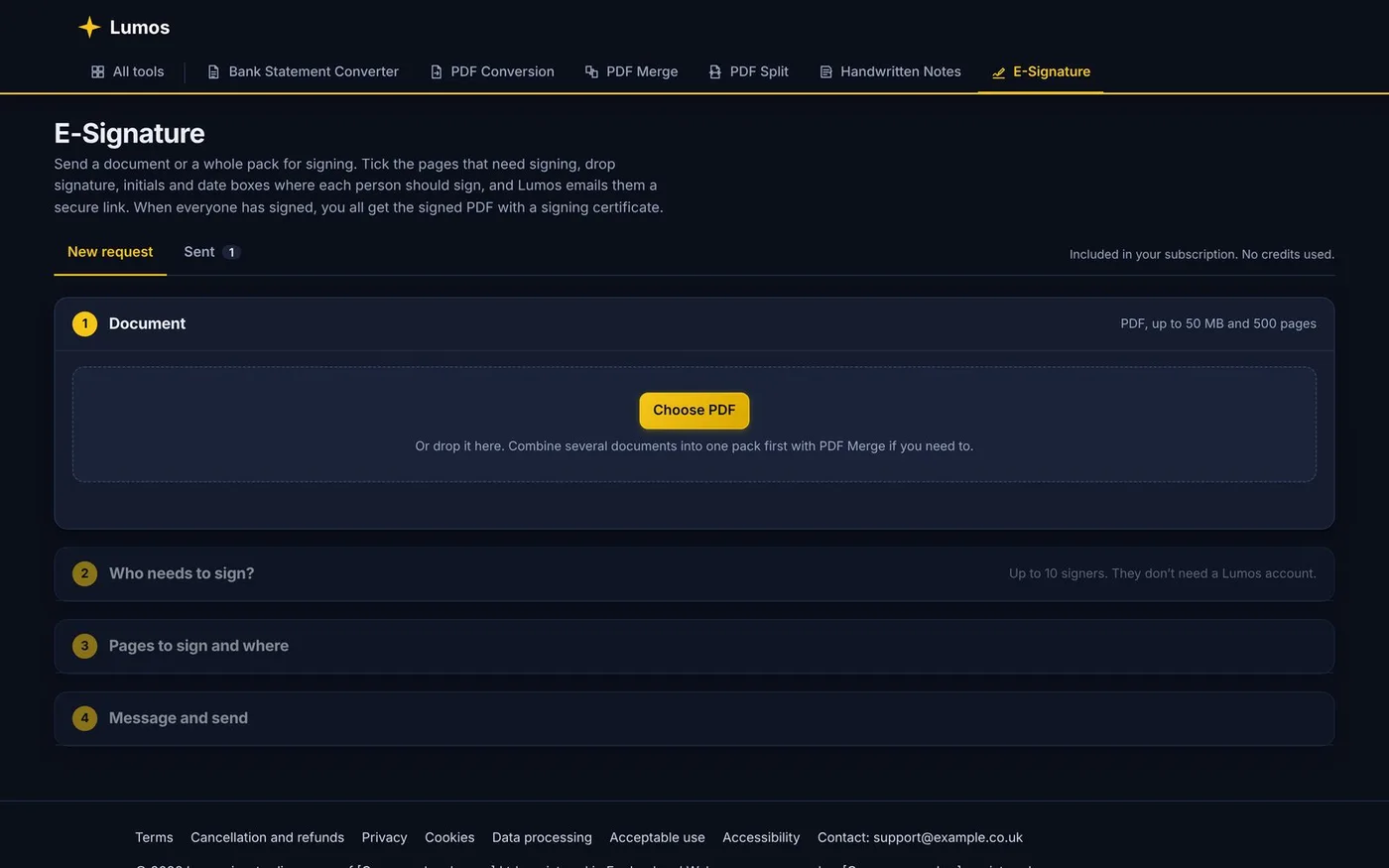Viewport: 1389px width, 868px height.
Task: Click the PDF drop zone area
Action: (694, 425)
